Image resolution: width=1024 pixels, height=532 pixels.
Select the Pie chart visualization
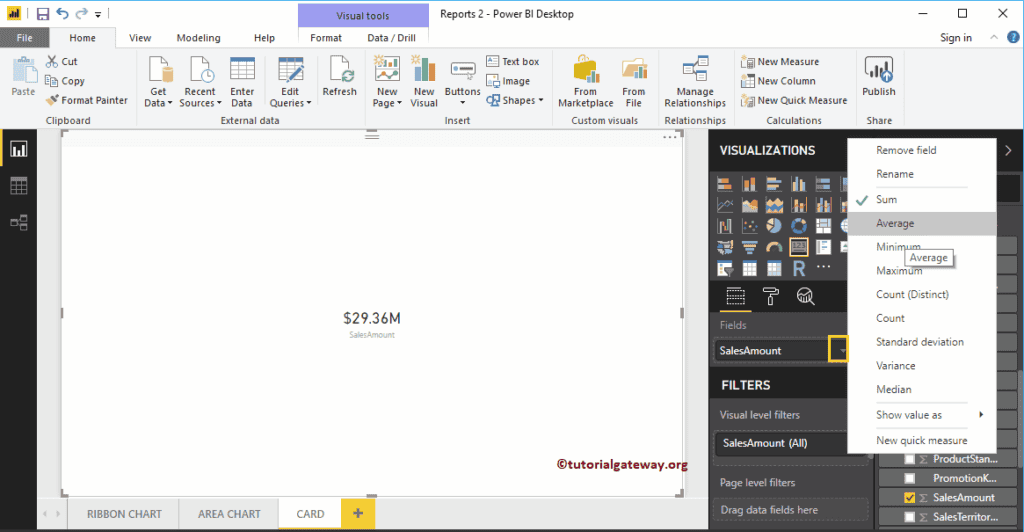[x=774, y=227]
